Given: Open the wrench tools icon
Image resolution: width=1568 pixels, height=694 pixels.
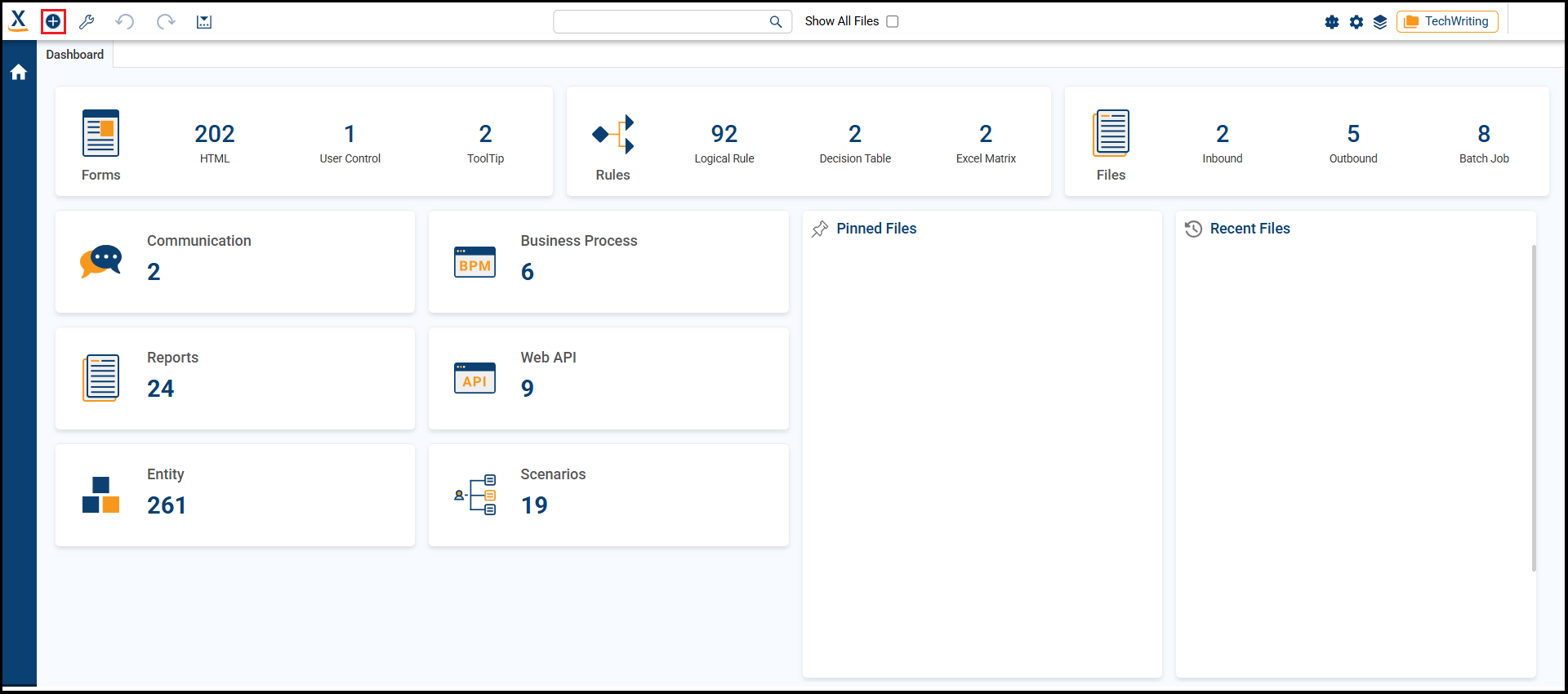Looking at the screenshot, I should [87, 22].
